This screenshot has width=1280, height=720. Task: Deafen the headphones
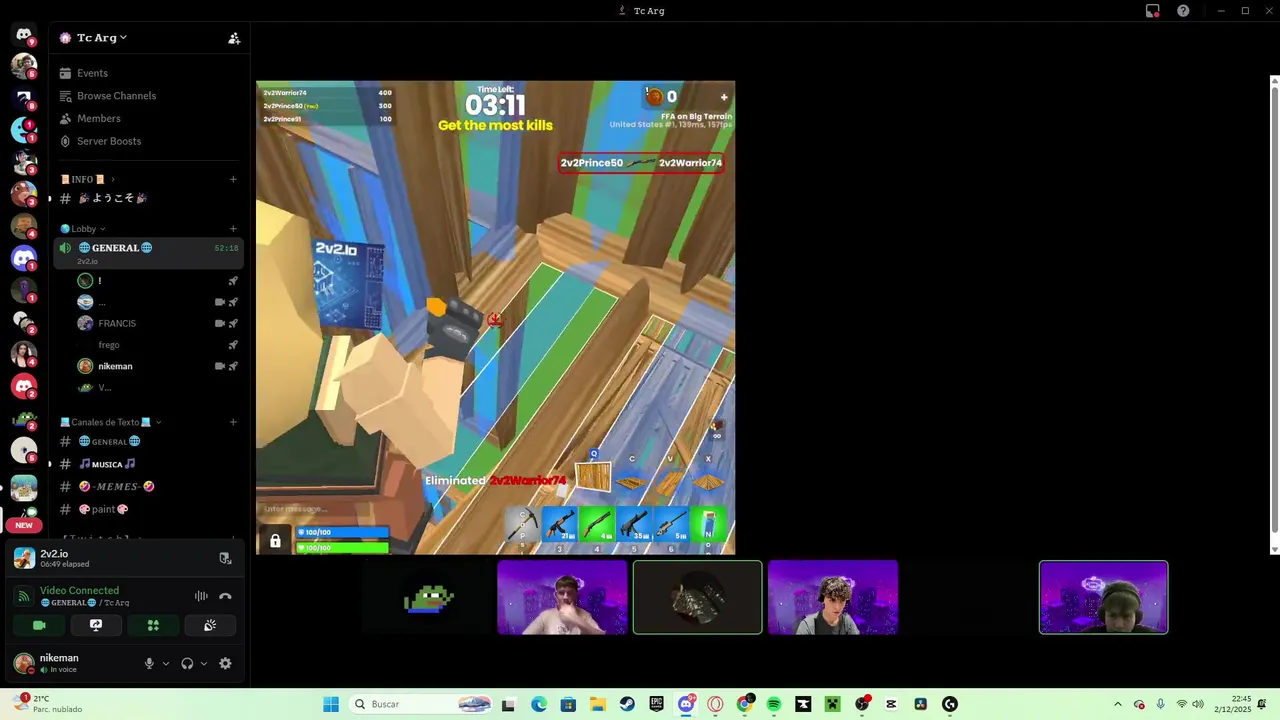click(187, 663)
